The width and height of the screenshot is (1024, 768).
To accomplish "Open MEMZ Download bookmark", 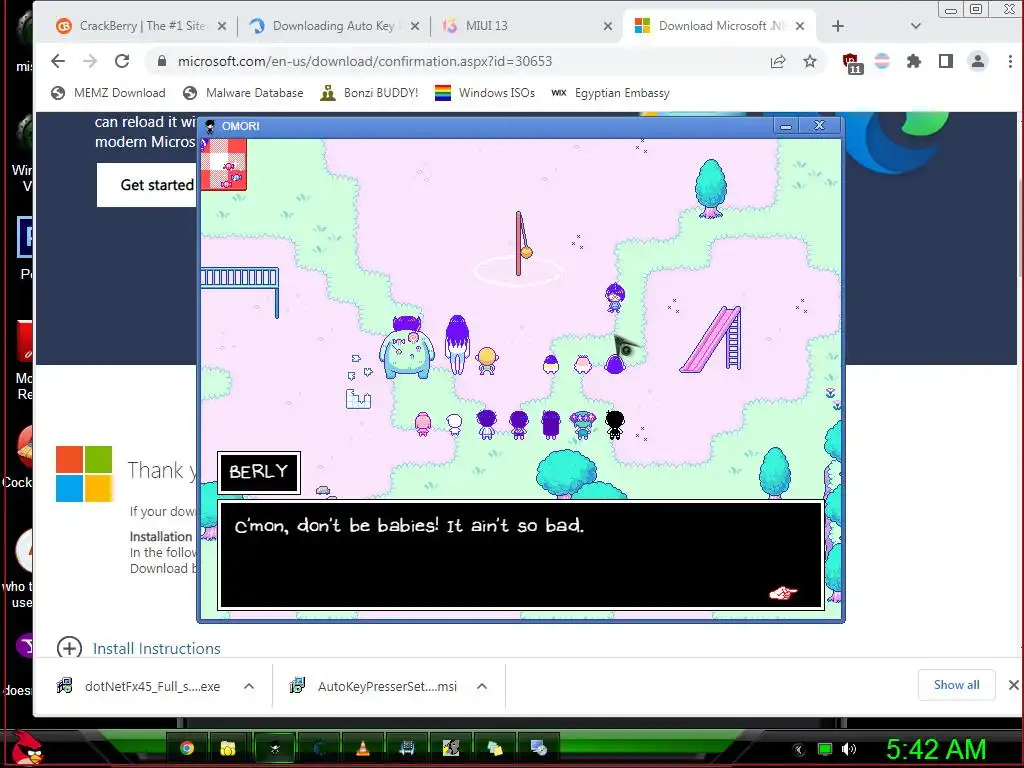I will [108, 93].
